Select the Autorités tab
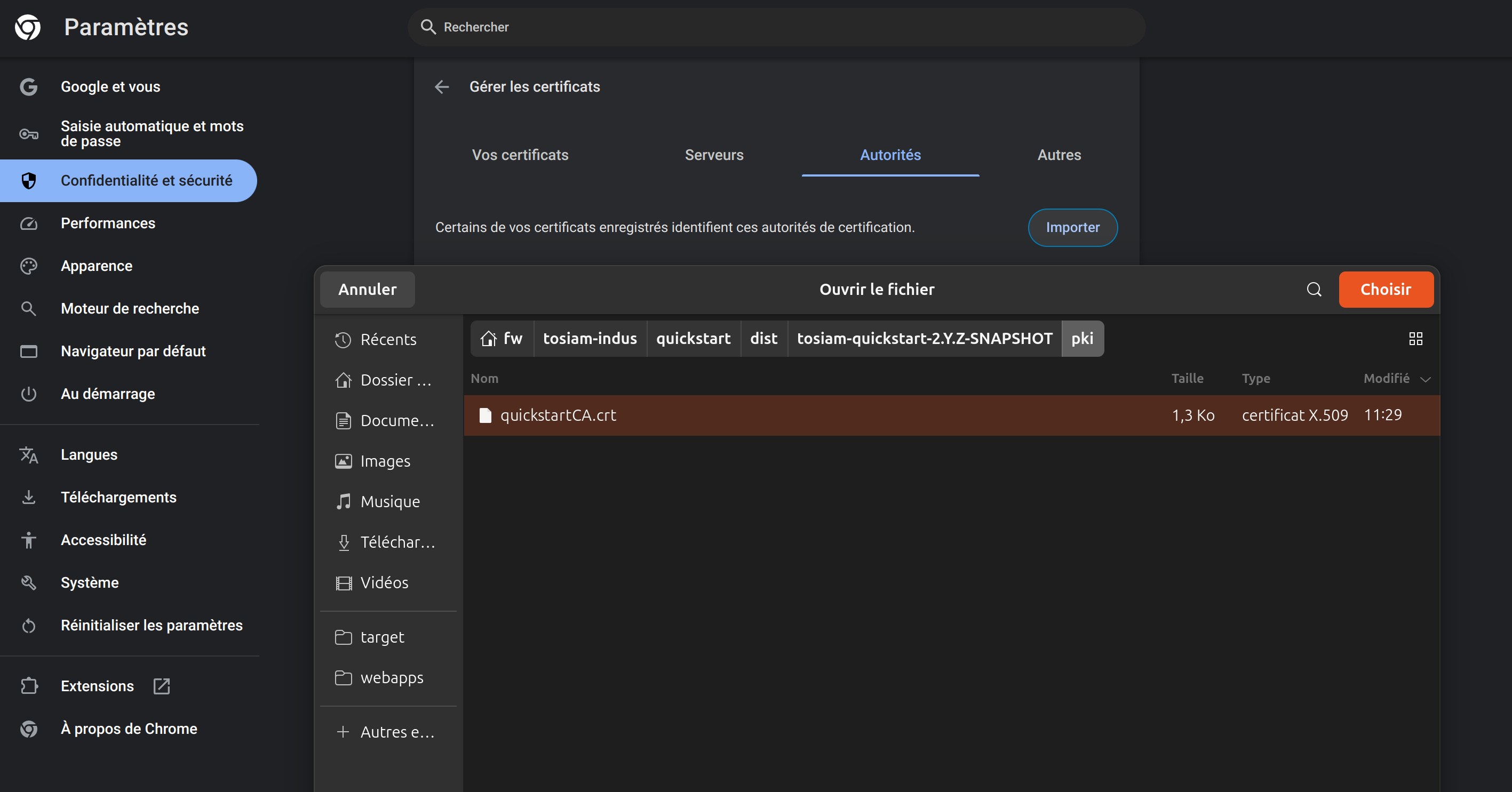This screenshot has height=792, width=1512. tap(890, 155)
